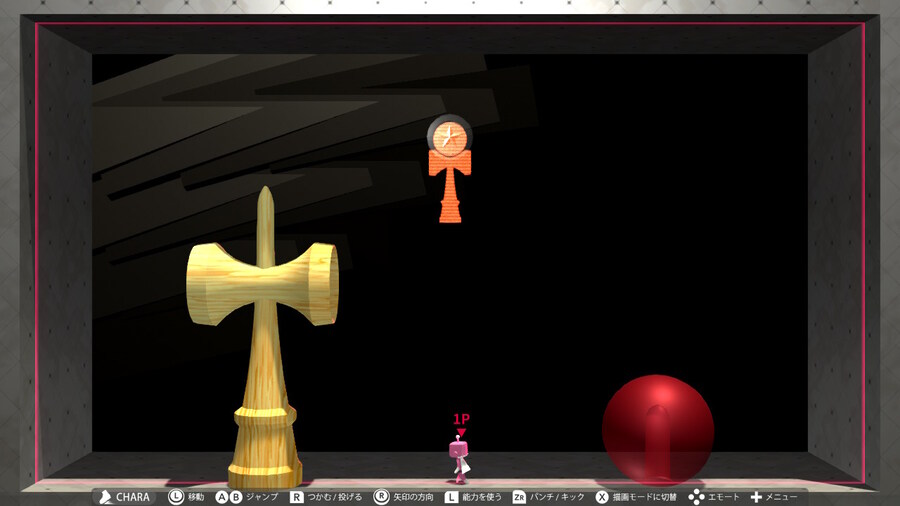
Task: Click the R grab/throw button icon
Action: pos(297,497)
